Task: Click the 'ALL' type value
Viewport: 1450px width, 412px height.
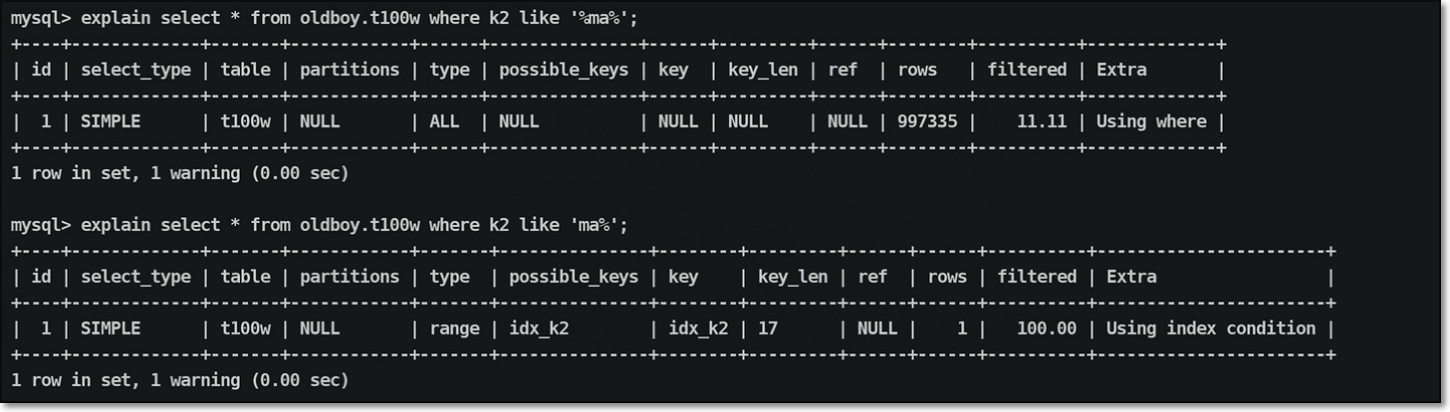Action: click(x=444, y=121)
